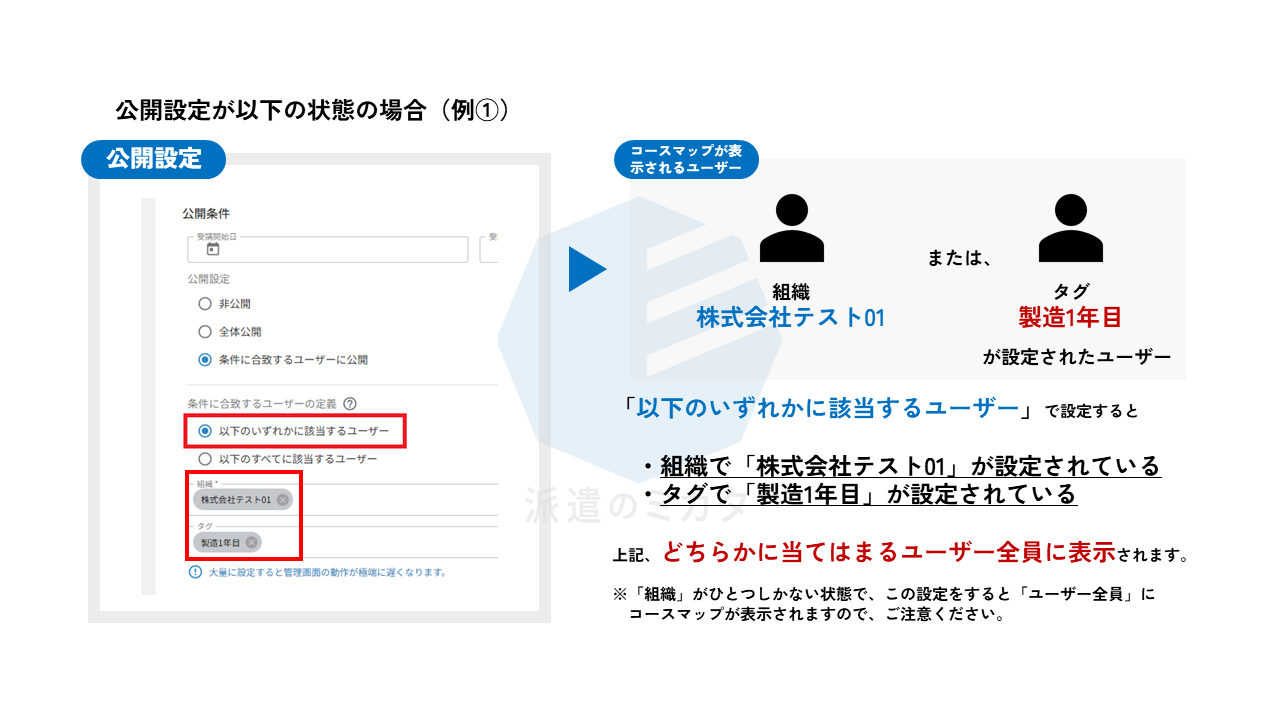Image resolution: width=1280 pixels, height=720 pixels.
Task: Select 条件に合致するユーザーに公開 radio option
Action: pos(205,360)
